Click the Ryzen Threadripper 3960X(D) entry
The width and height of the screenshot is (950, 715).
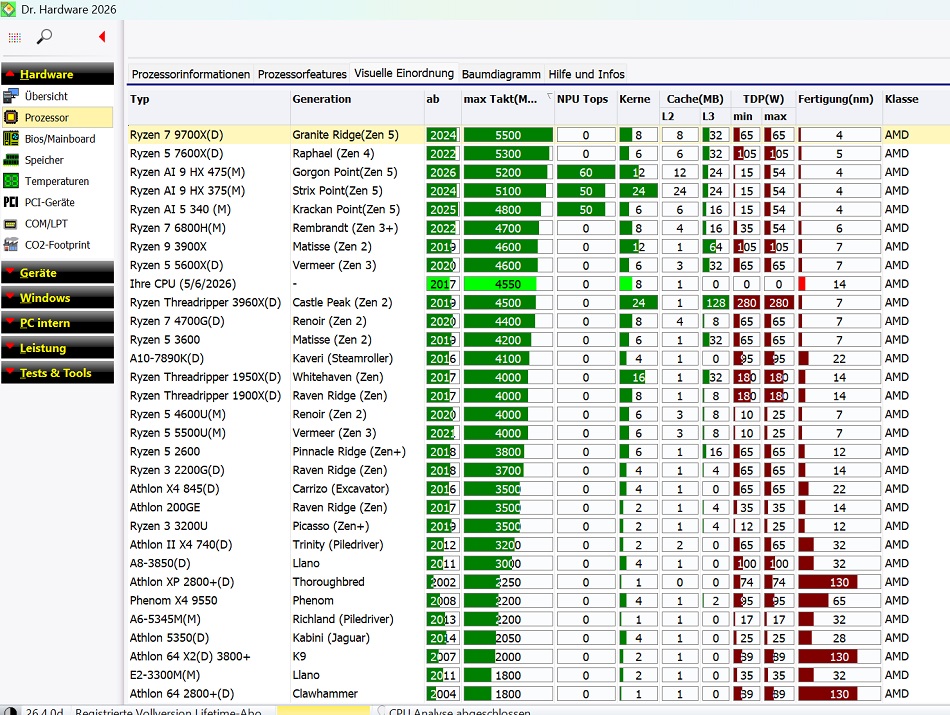(205, 302)
